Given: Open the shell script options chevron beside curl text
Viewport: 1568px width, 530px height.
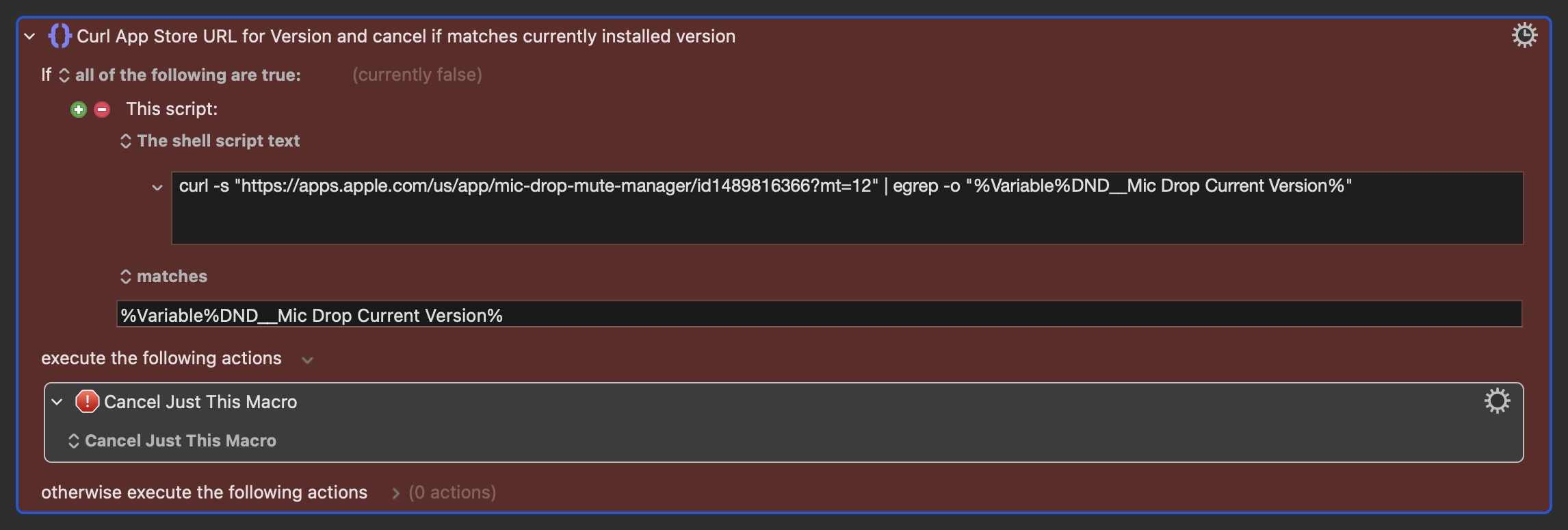Looking at the screenshot, I should [x=157, y=187].
